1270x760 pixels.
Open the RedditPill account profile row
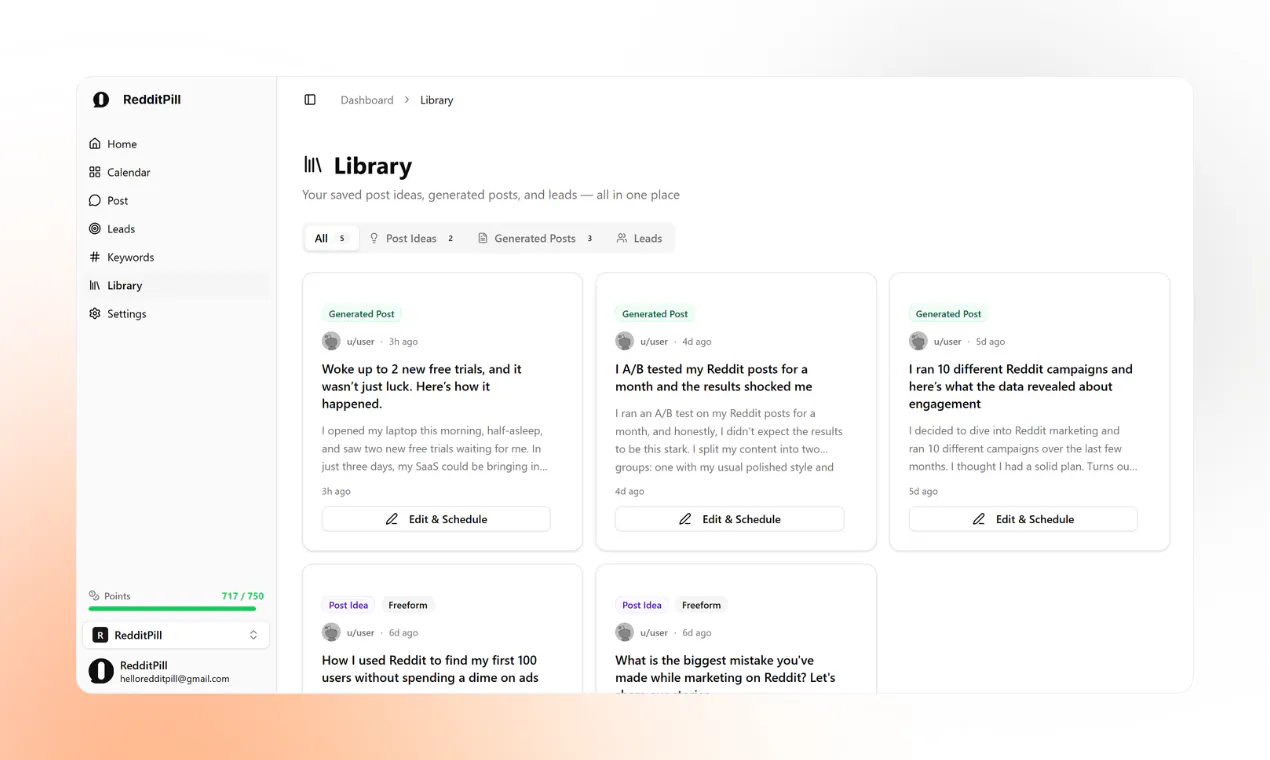pyautogui.click(x=176, y=671)
